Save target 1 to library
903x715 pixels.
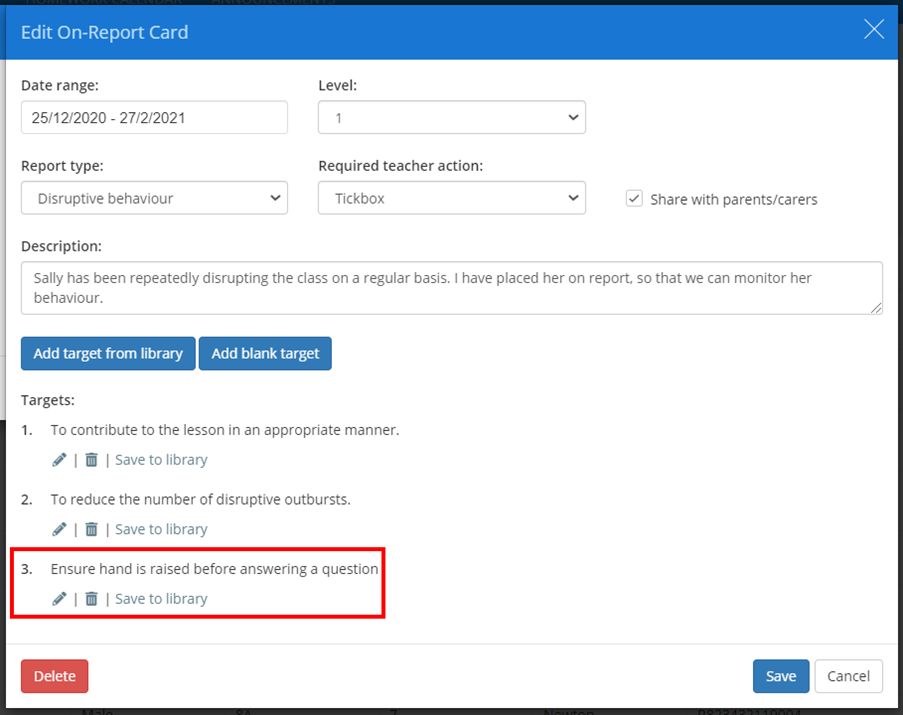pos(161,460)
